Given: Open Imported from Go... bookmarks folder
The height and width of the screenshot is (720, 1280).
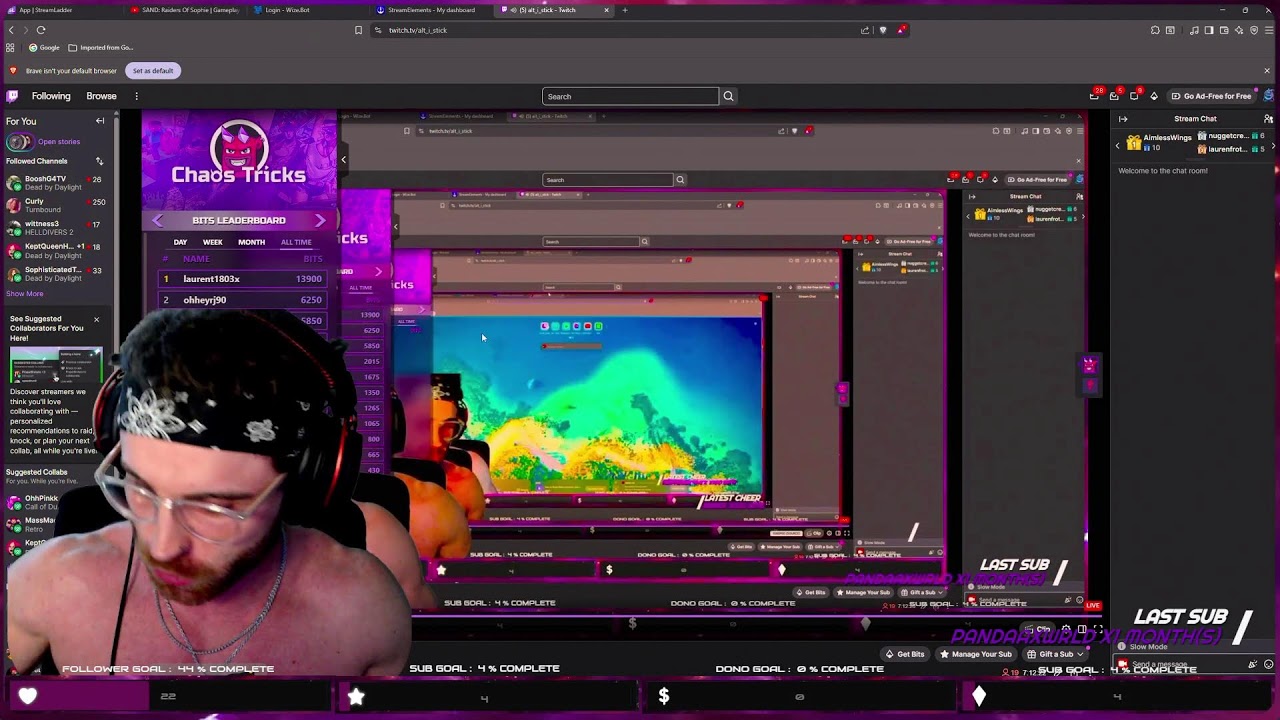Looking at the screenshot, I should (100, 47).
